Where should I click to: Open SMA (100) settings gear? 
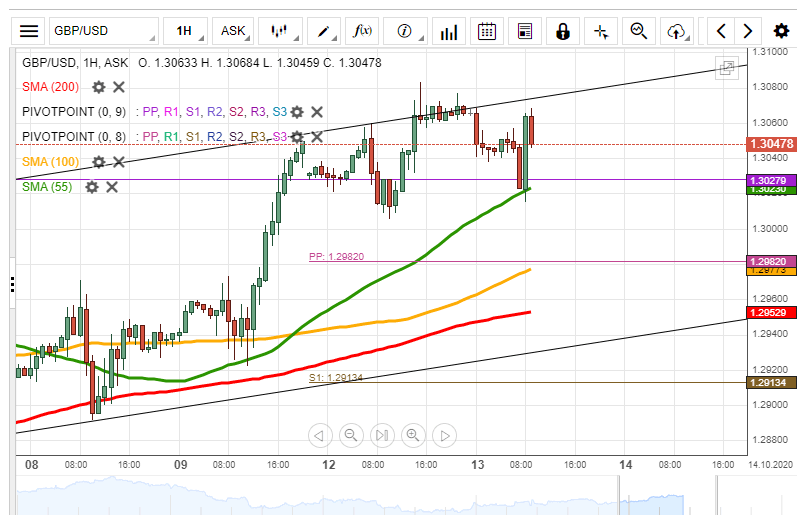[x=99, y=162]
